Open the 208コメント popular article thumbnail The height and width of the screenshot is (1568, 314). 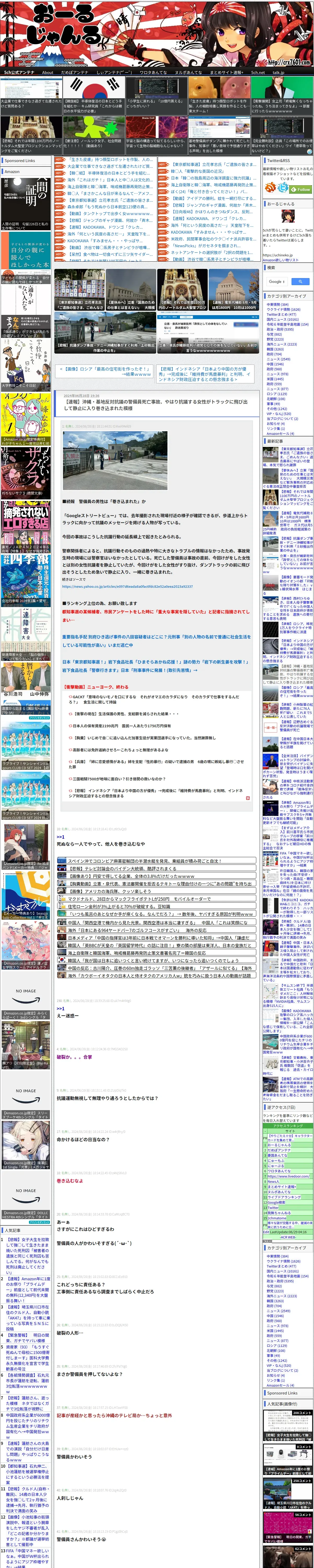pyautogui.click(x=288, y=1425)
